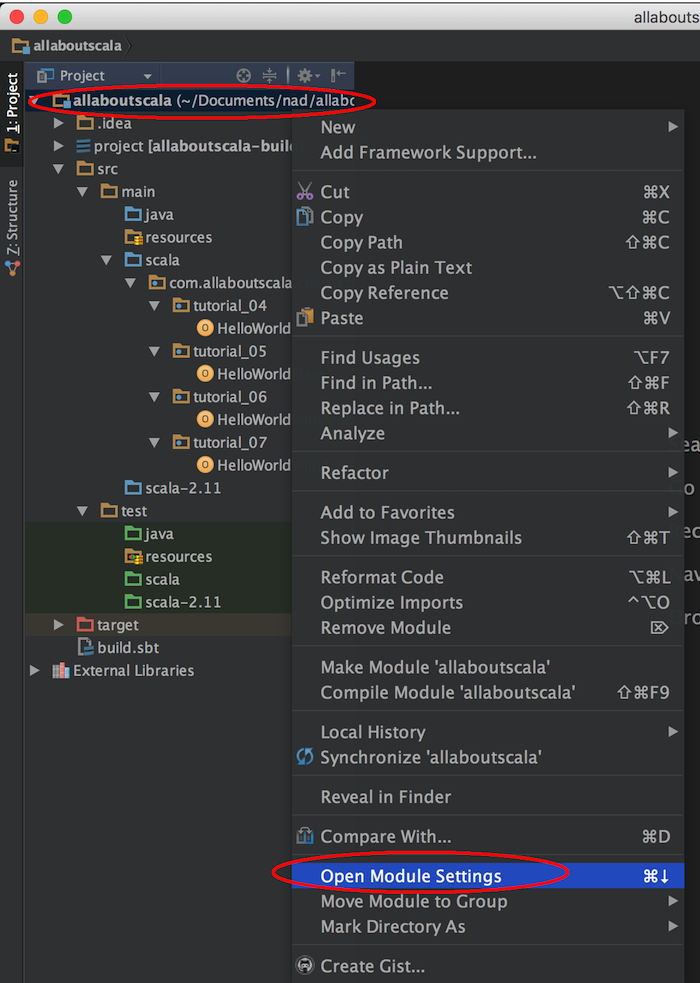The width and height of the screenshot is (700, 983).
Task: Click the copy icon beside Copy
Action: click(305, 216)
